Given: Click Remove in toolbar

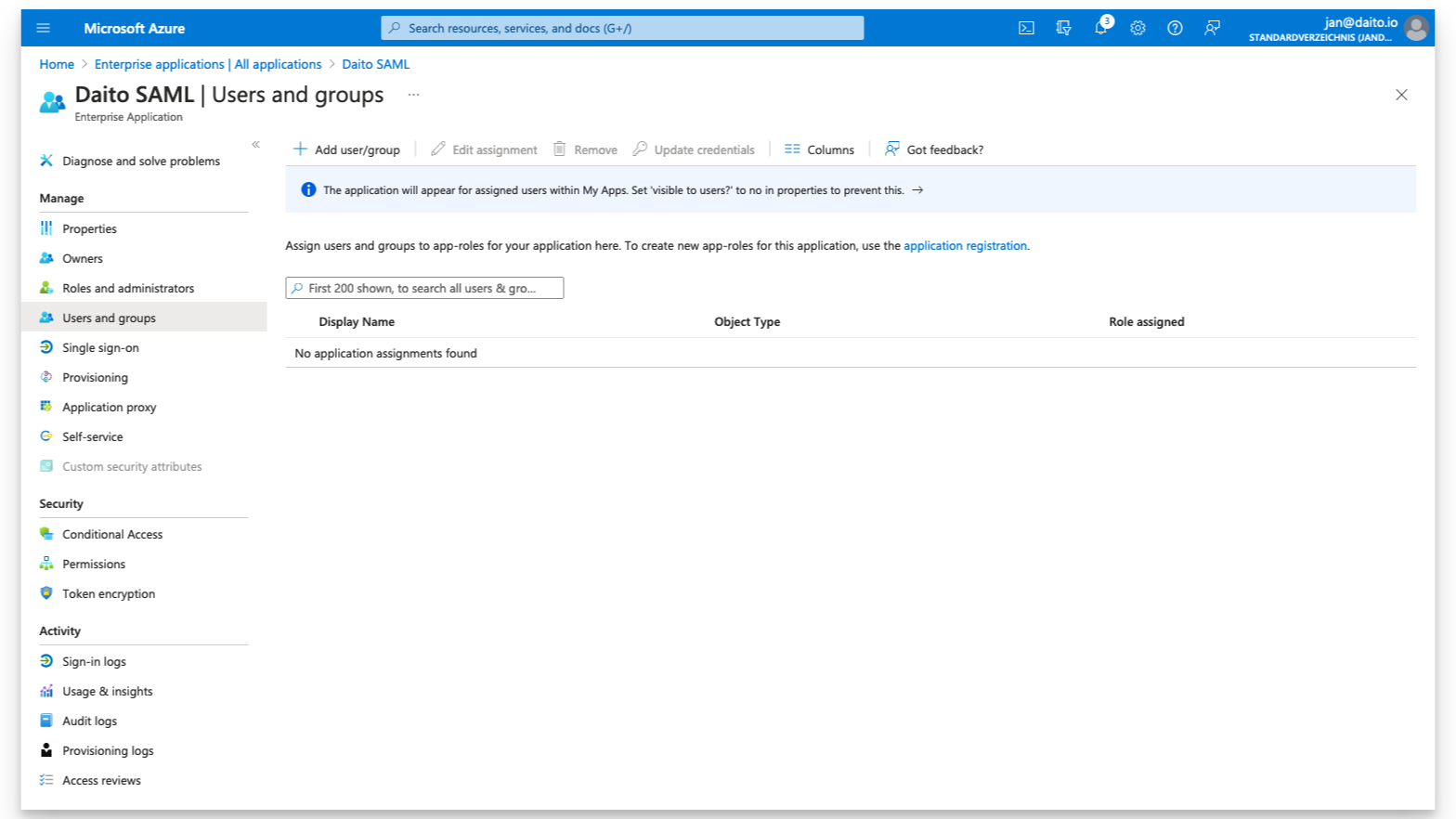Looking at the screenshot, I should pos(585,149).
